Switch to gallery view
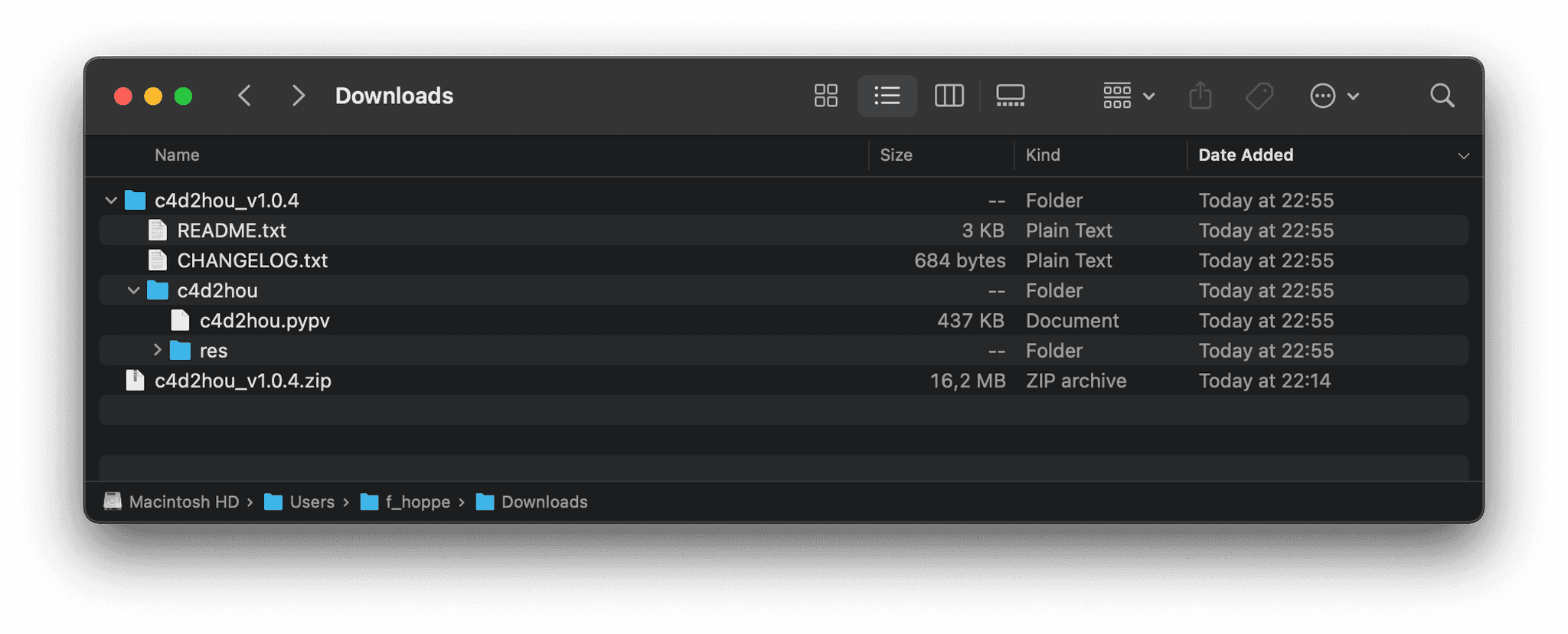 [x=1010, y=96]
